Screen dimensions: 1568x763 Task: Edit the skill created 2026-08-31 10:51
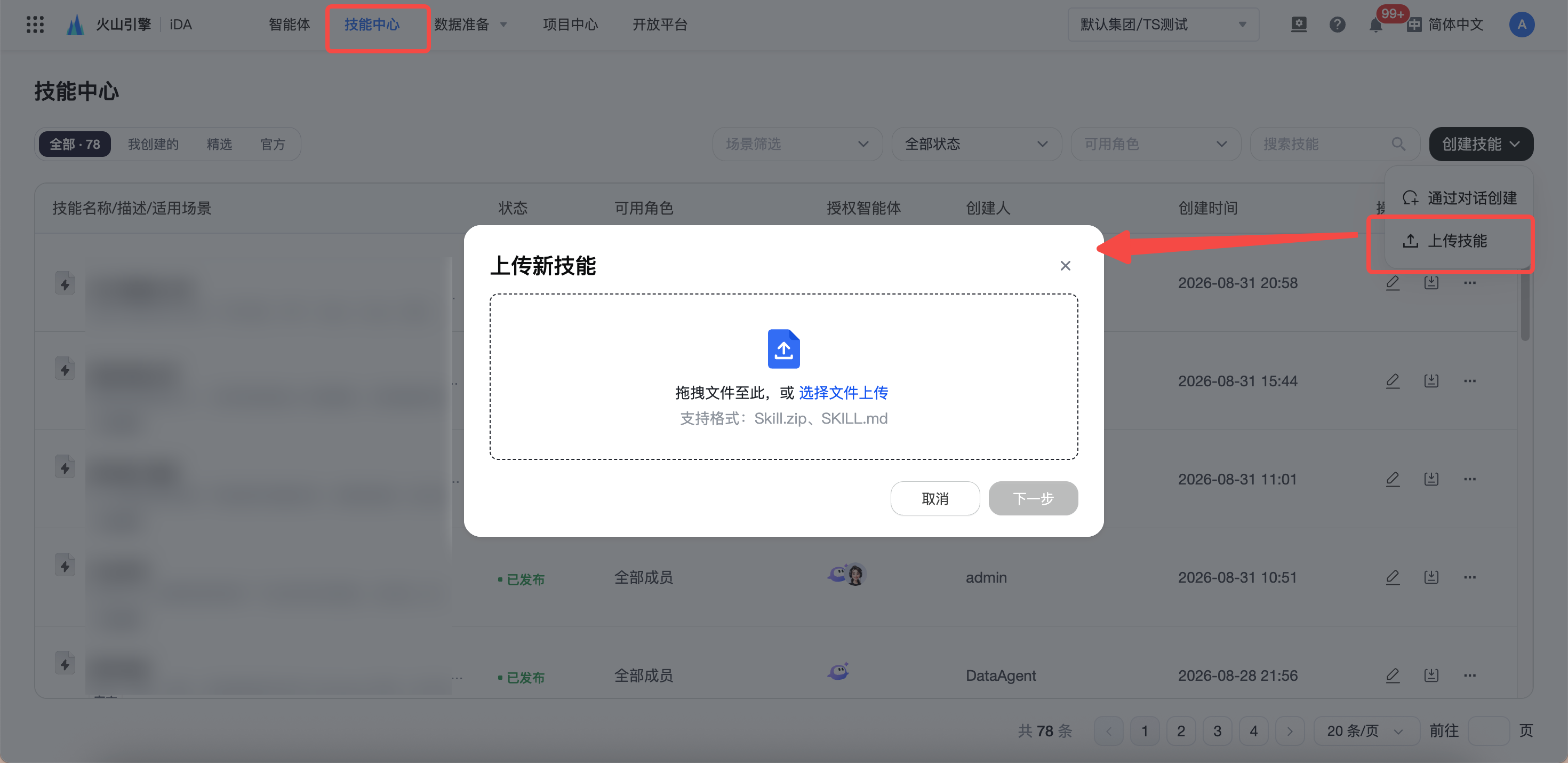click(x=1392, y=577)
